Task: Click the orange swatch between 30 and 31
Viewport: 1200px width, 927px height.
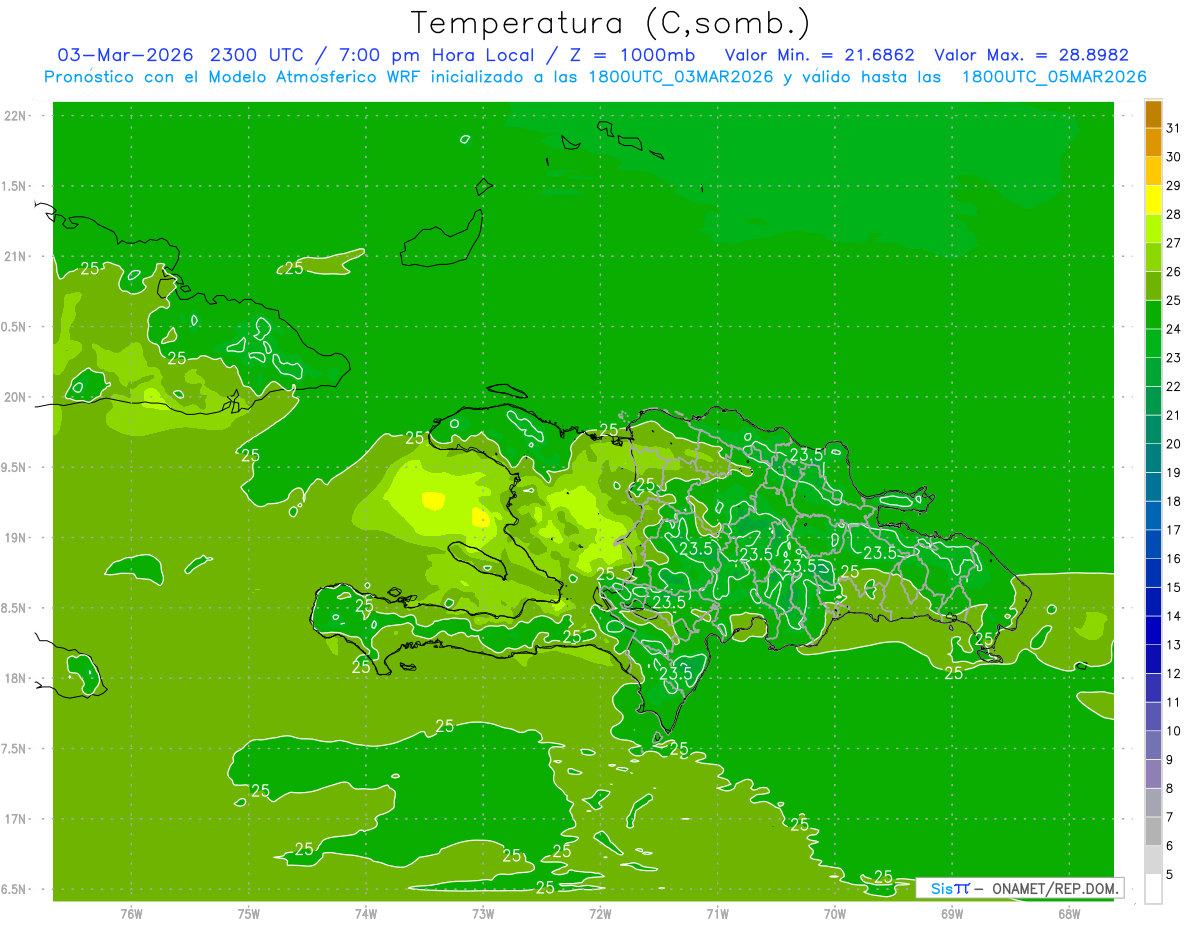Action: coord(1153,143)
